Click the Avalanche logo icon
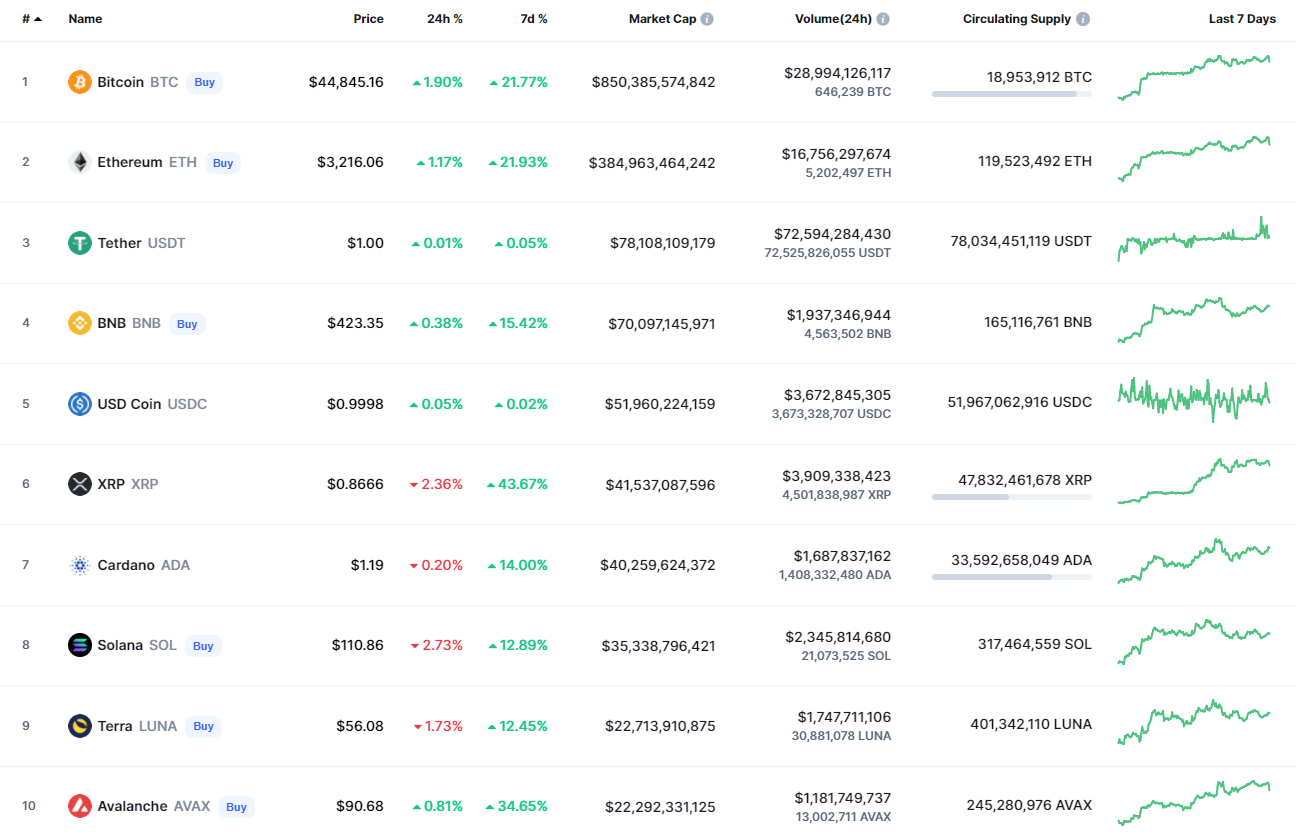The height and width of the screenshot is (836, 1296). coord(80,806)
